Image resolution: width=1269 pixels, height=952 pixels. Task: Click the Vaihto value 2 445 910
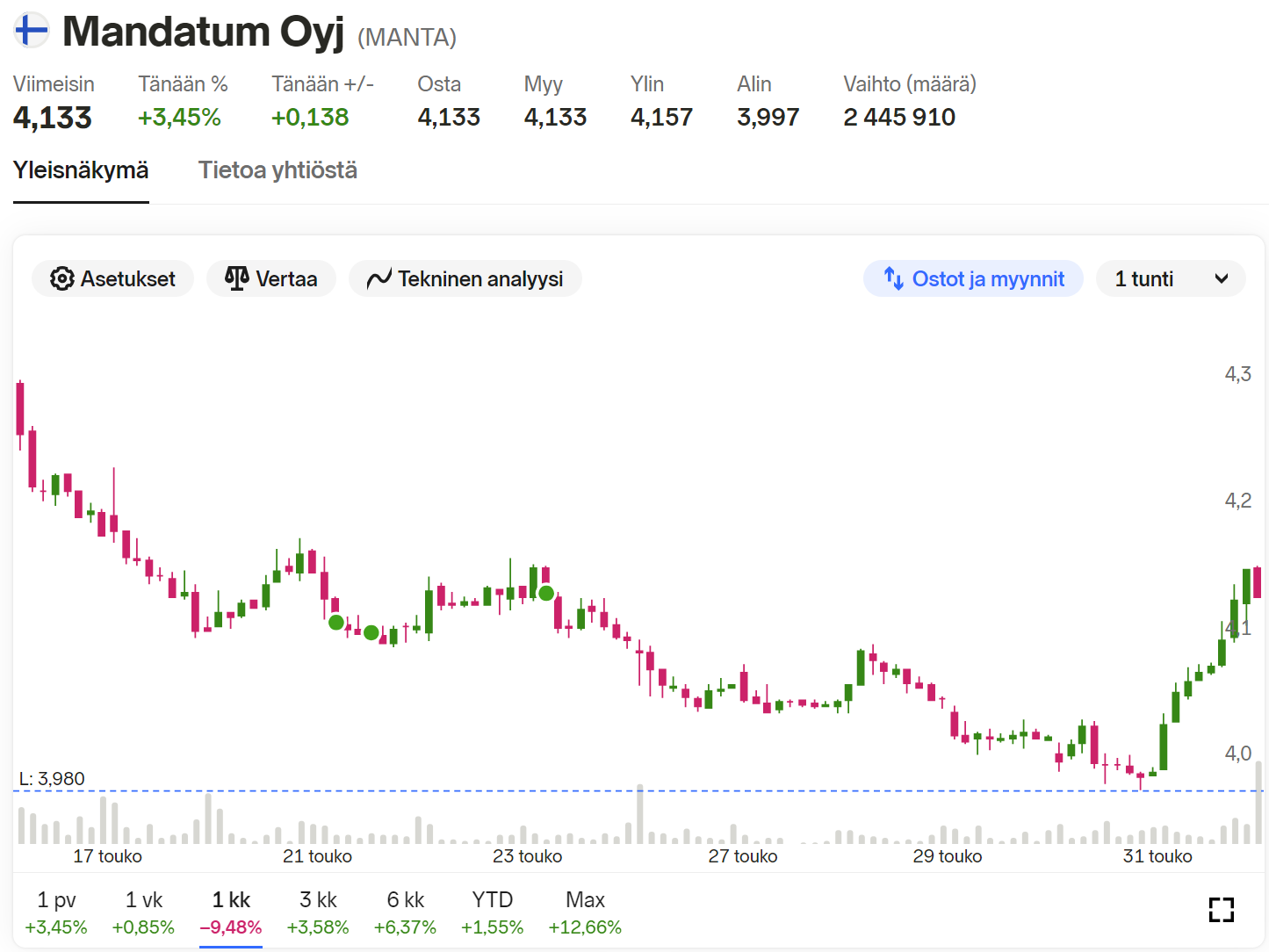(x=899, y=118)
